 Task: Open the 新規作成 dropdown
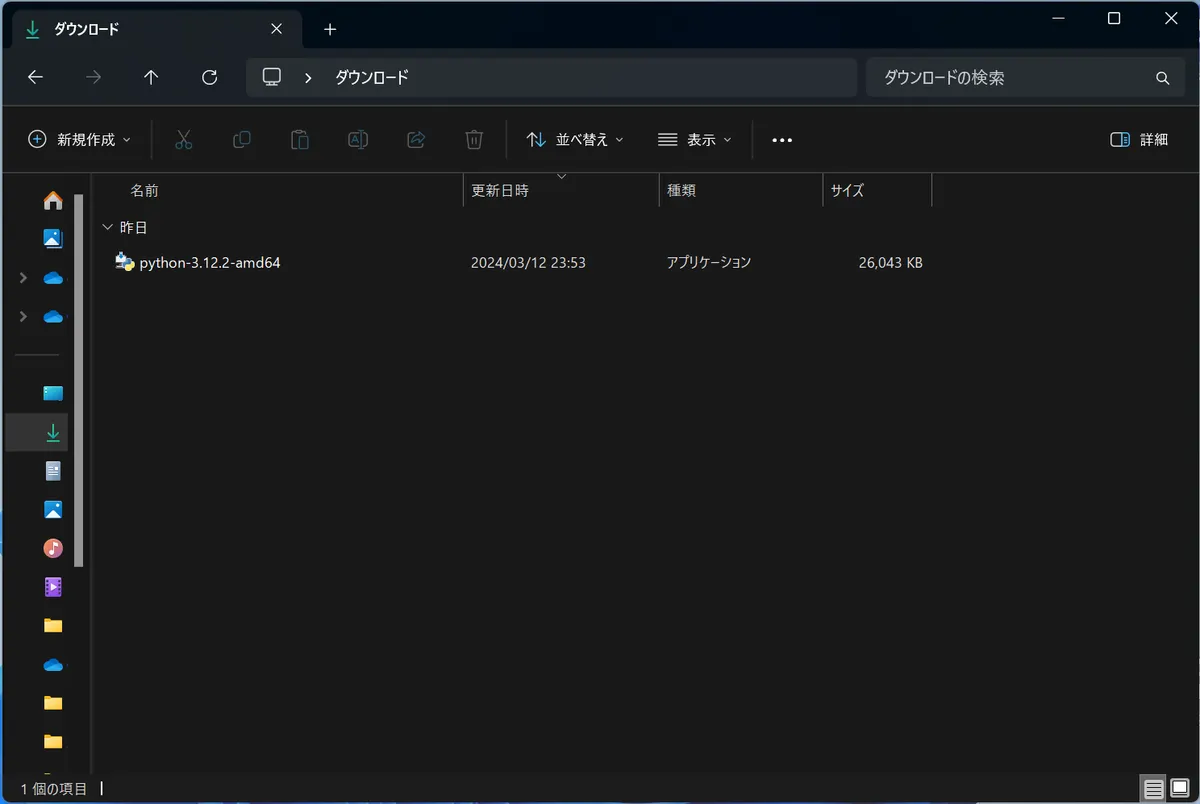tap(80, 140)
